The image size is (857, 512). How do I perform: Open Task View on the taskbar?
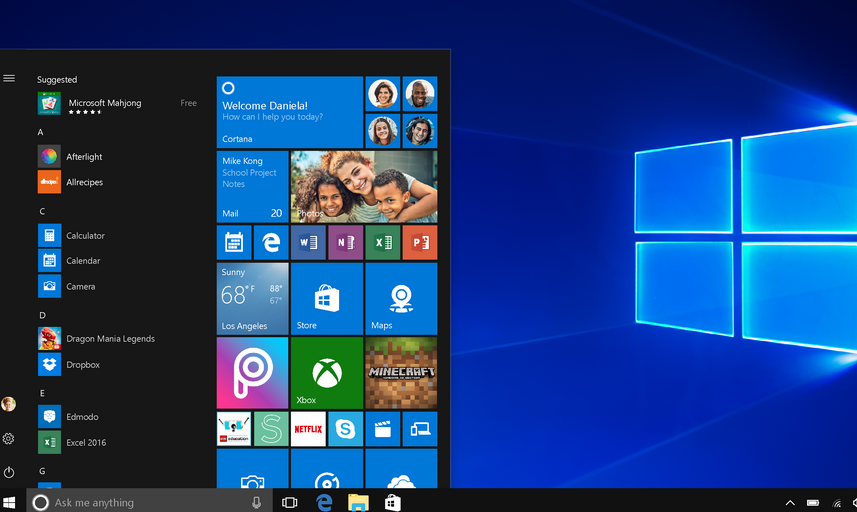coord(290,502)
